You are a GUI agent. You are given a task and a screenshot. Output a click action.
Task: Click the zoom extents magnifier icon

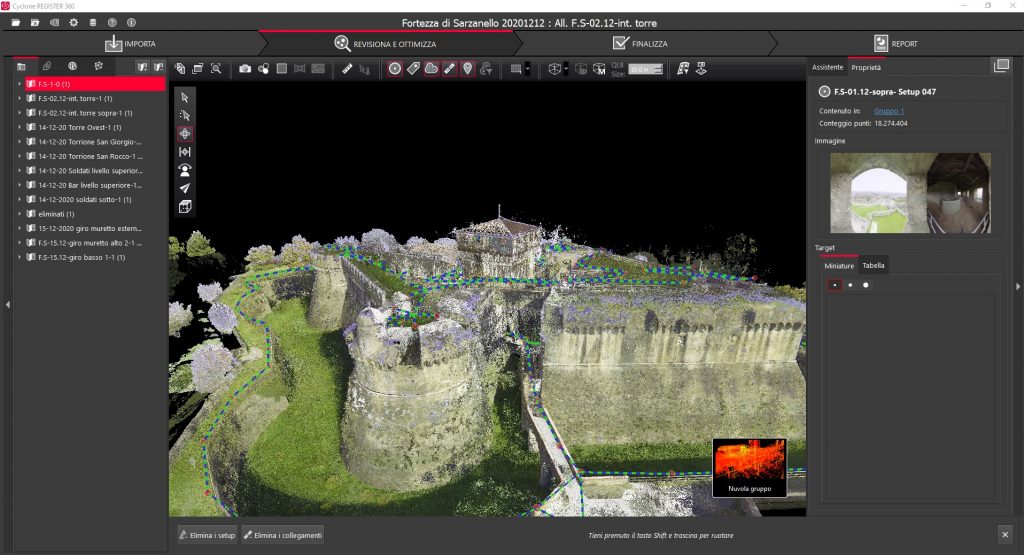[x=215, y=69]
